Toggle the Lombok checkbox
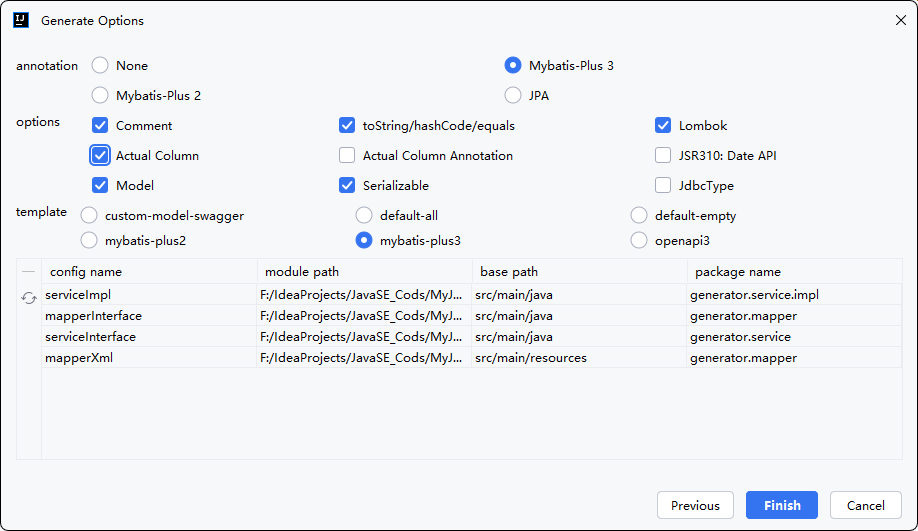 tap(663, 126)
